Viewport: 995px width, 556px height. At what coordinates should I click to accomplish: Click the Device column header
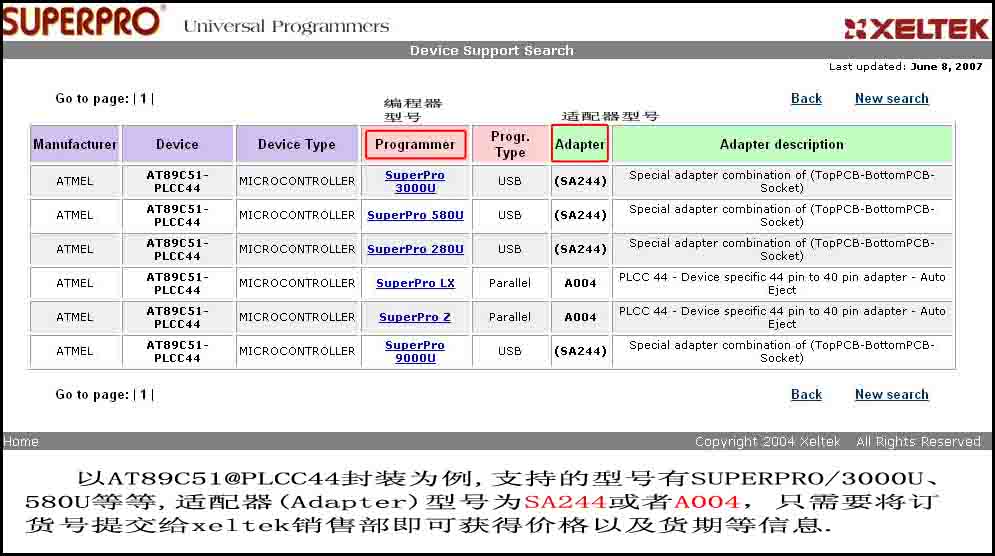(177, 144)
